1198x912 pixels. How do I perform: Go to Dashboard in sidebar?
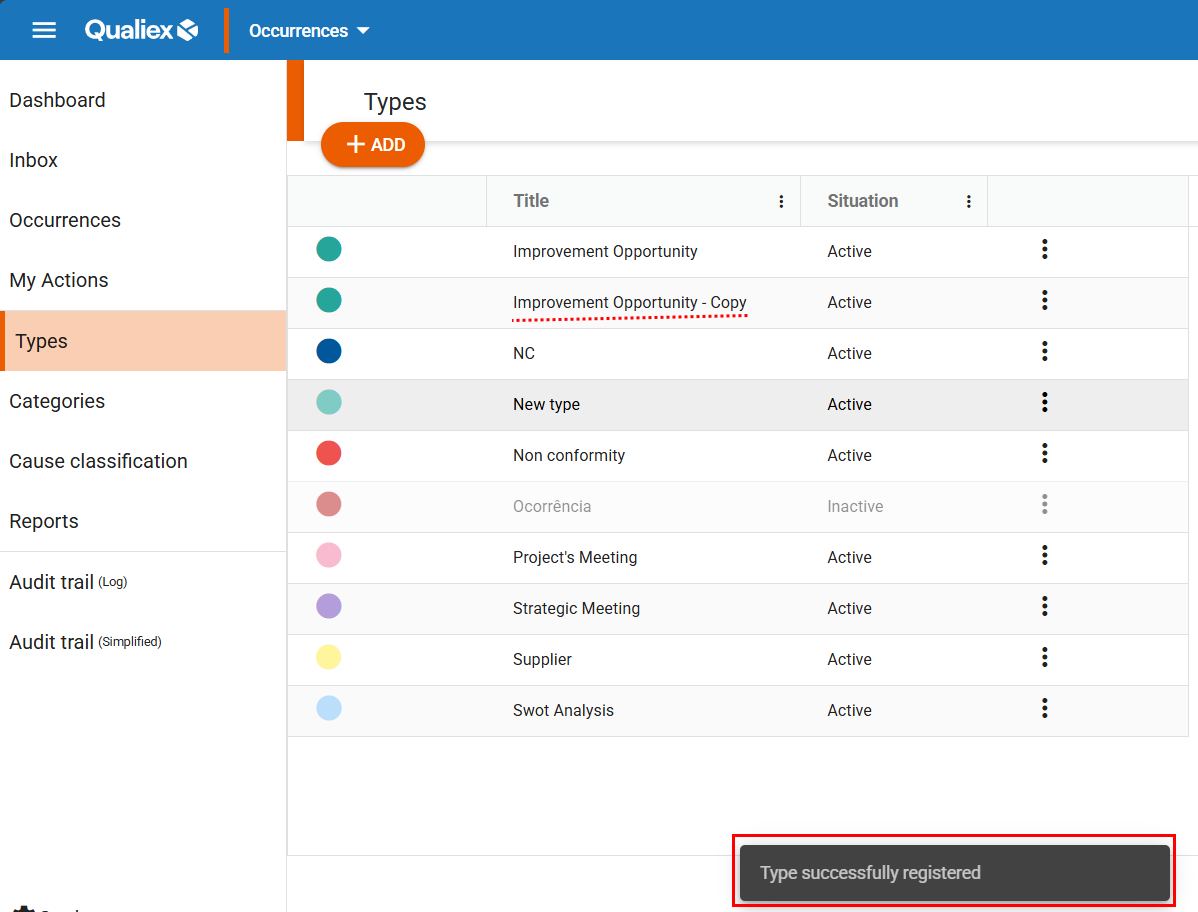click(57, 100)
